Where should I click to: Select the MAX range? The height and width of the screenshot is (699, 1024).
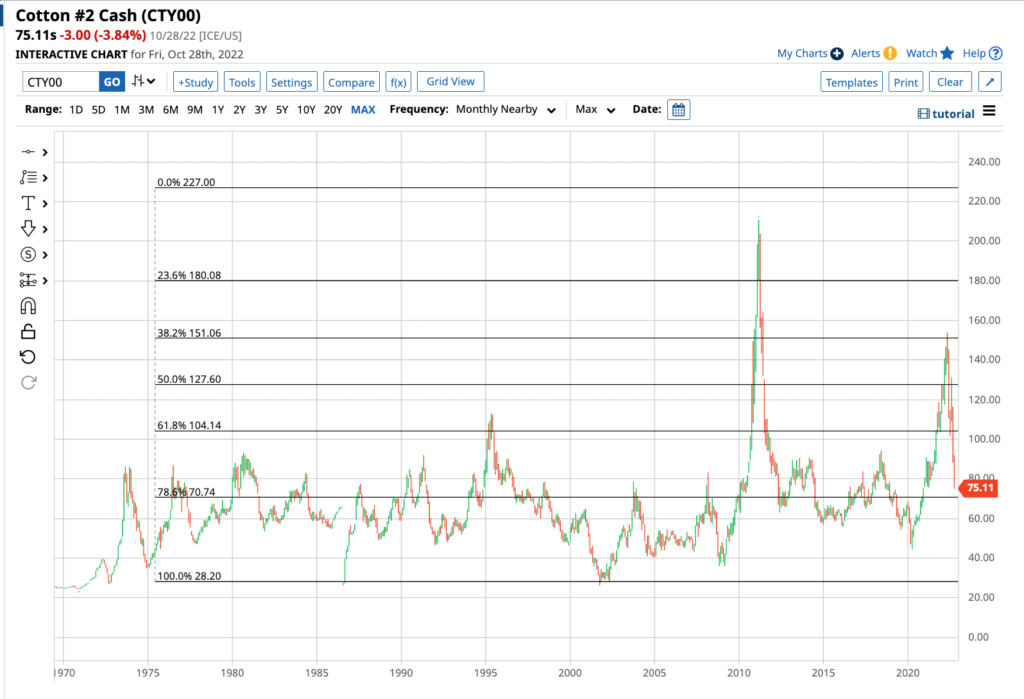(363, 110)
